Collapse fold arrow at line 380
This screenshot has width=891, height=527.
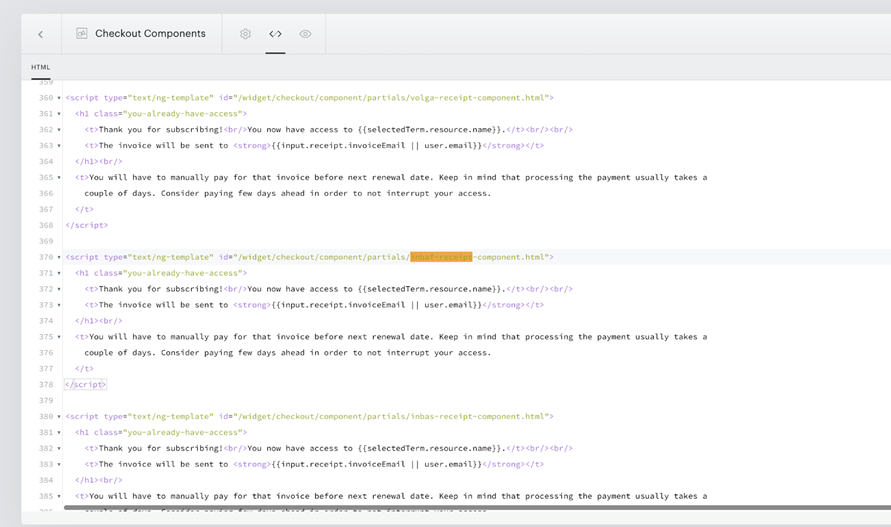click(x=59, y=416)
